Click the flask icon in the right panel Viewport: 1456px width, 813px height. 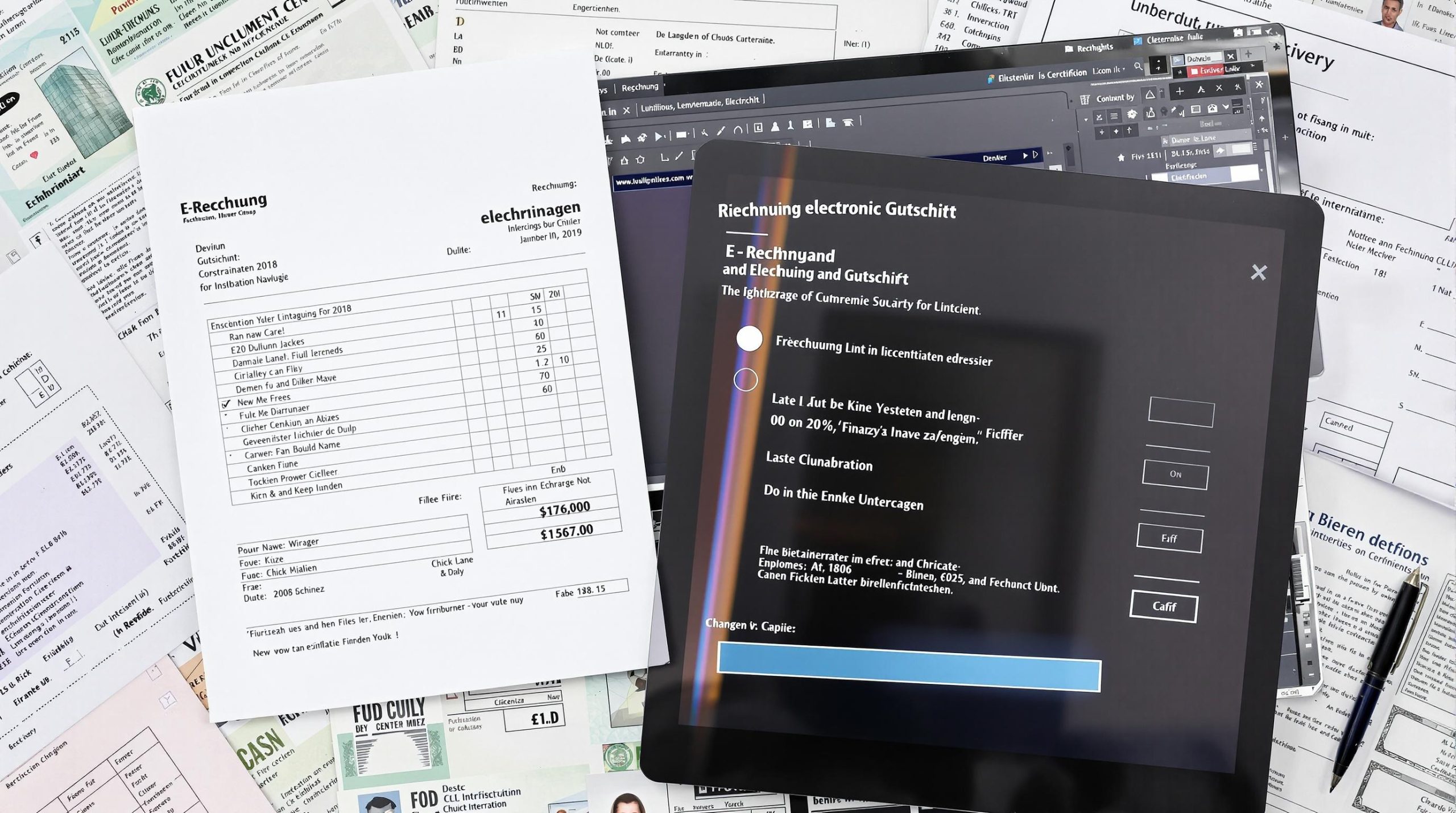1149,113
